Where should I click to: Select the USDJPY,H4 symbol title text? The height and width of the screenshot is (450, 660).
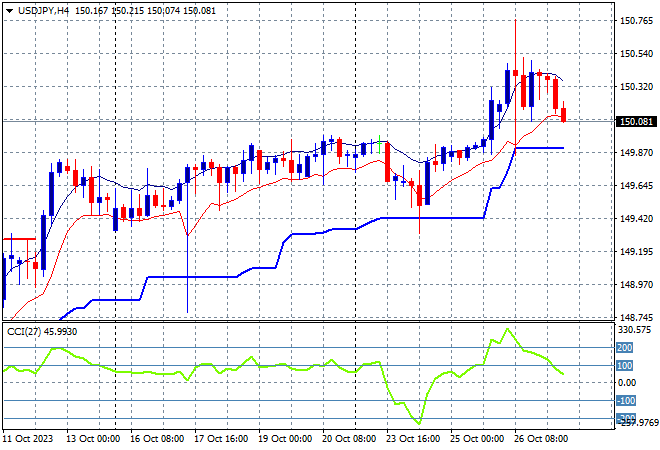(43, 11)
